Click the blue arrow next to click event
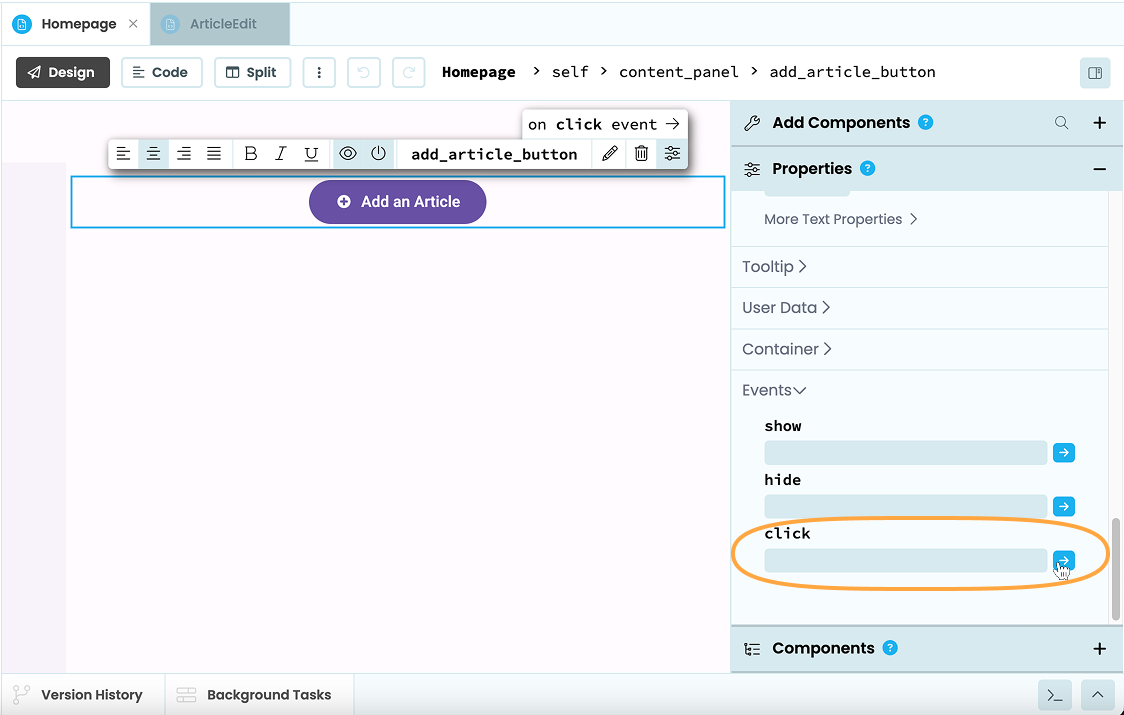Screen dimensions: 1124x715 point(1063,560)
